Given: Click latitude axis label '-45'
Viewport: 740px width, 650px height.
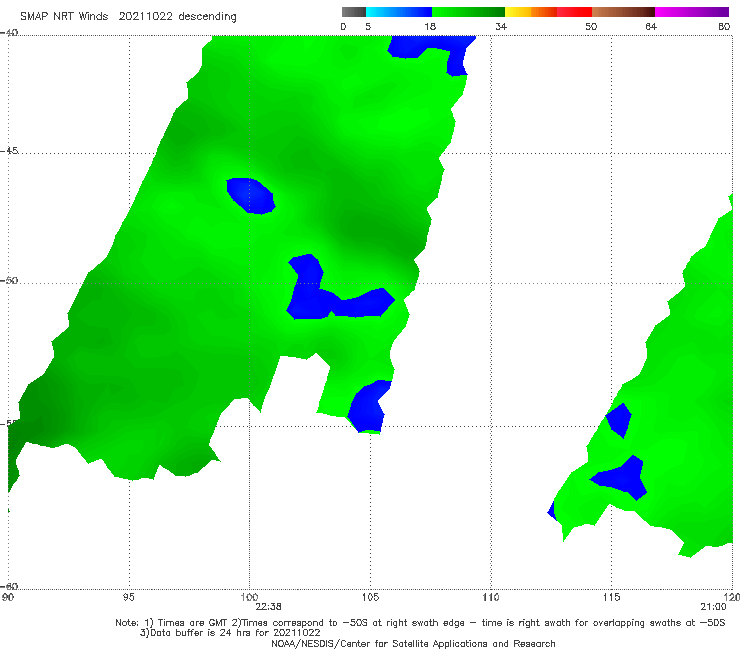Looking at the screenshot, I should click(9, 151).
